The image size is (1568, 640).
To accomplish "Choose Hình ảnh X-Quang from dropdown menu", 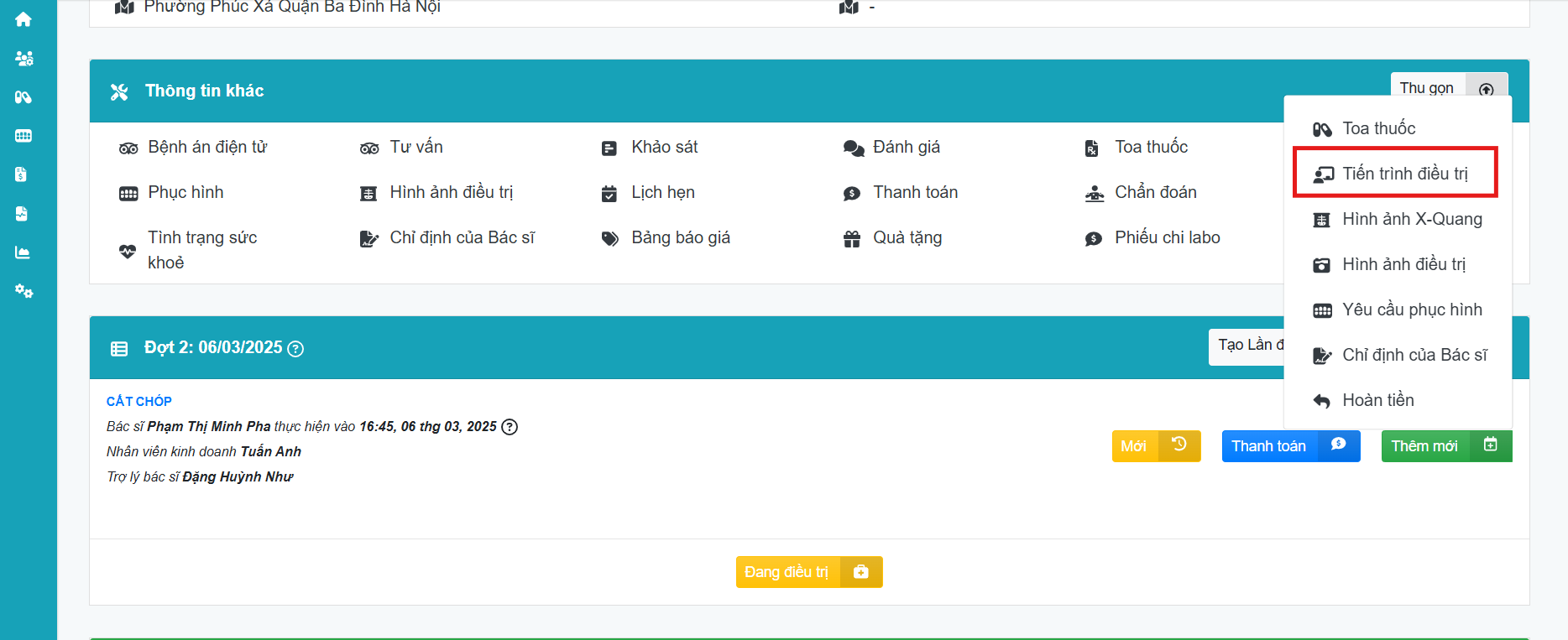I will coord(1411,219).
